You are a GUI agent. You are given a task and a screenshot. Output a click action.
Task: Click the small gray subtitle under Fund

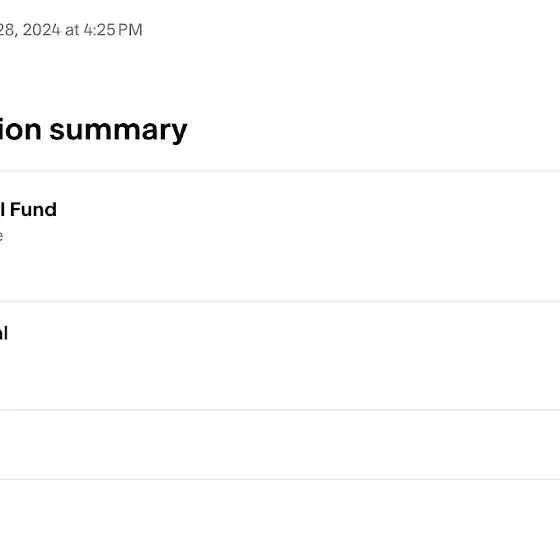1,236
